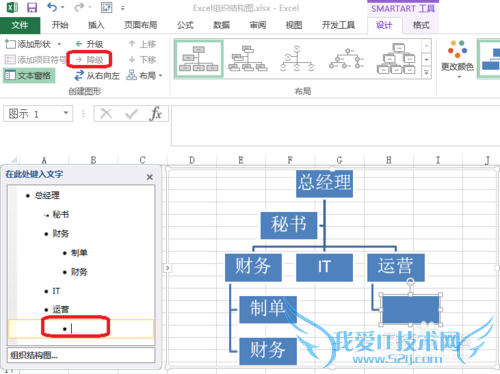Click inside the formula bar input
The image size is (500, 374).
pyautogui.click(x=335, y=126)
